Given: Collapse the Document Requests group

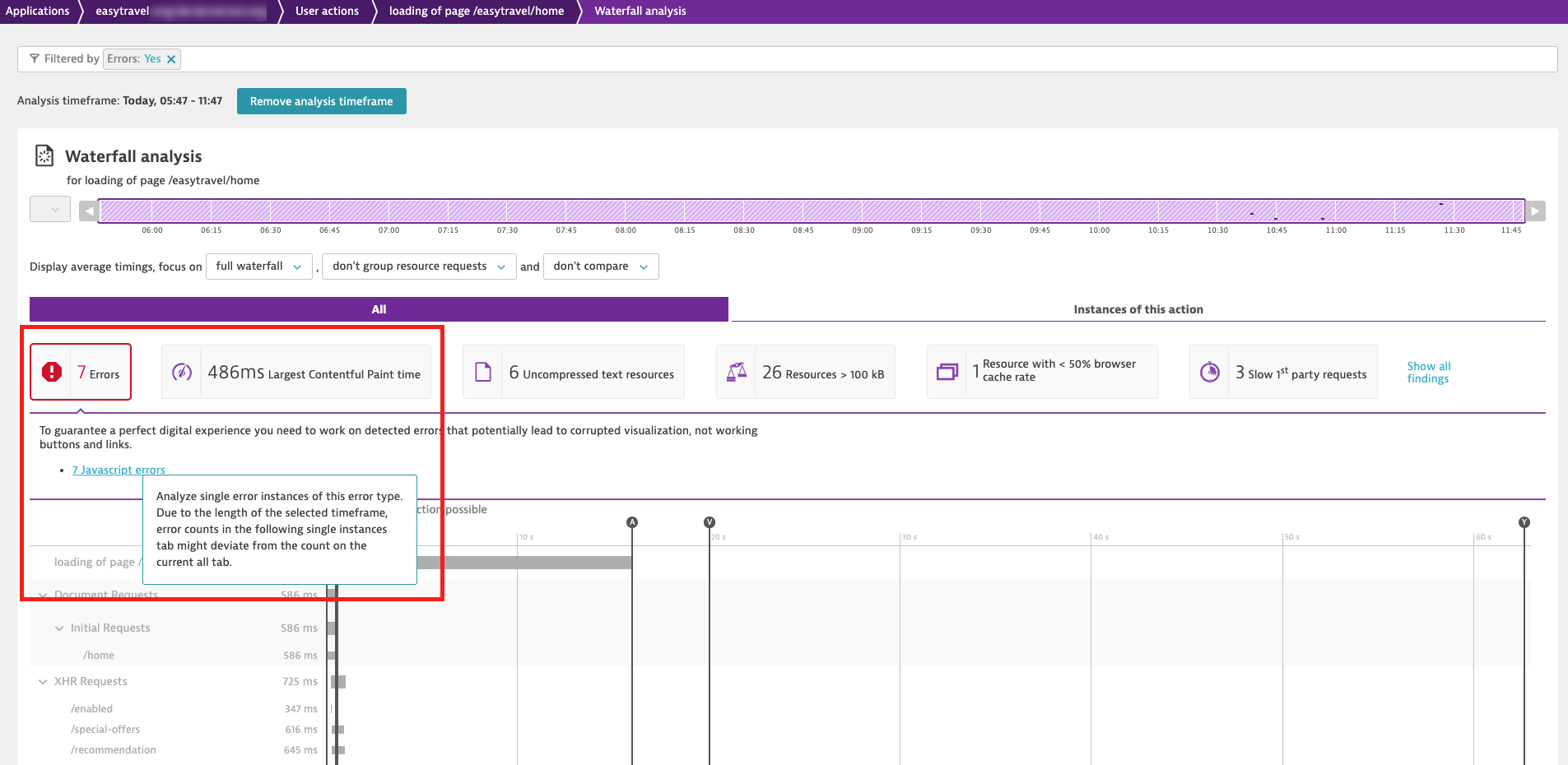Looking at the screenshot, I should (43, 596).
